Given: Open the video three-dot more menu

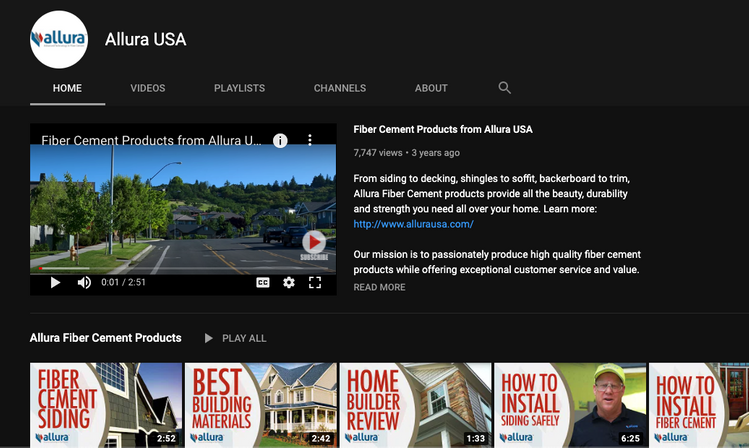Looking at the screenshot, I should click(310, 140).
